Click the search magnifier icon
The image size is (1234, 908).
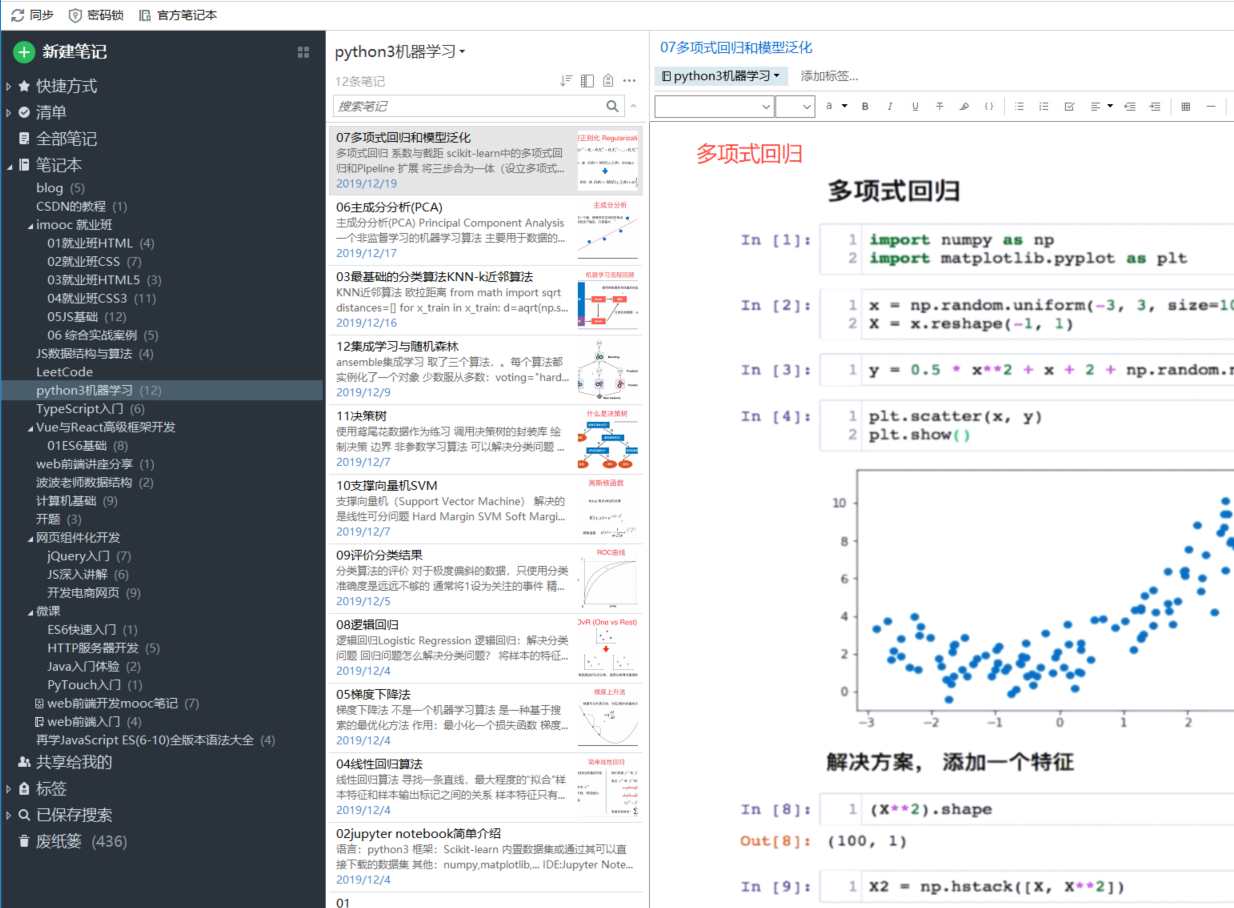pyautogui.click(x=613, y=106)
